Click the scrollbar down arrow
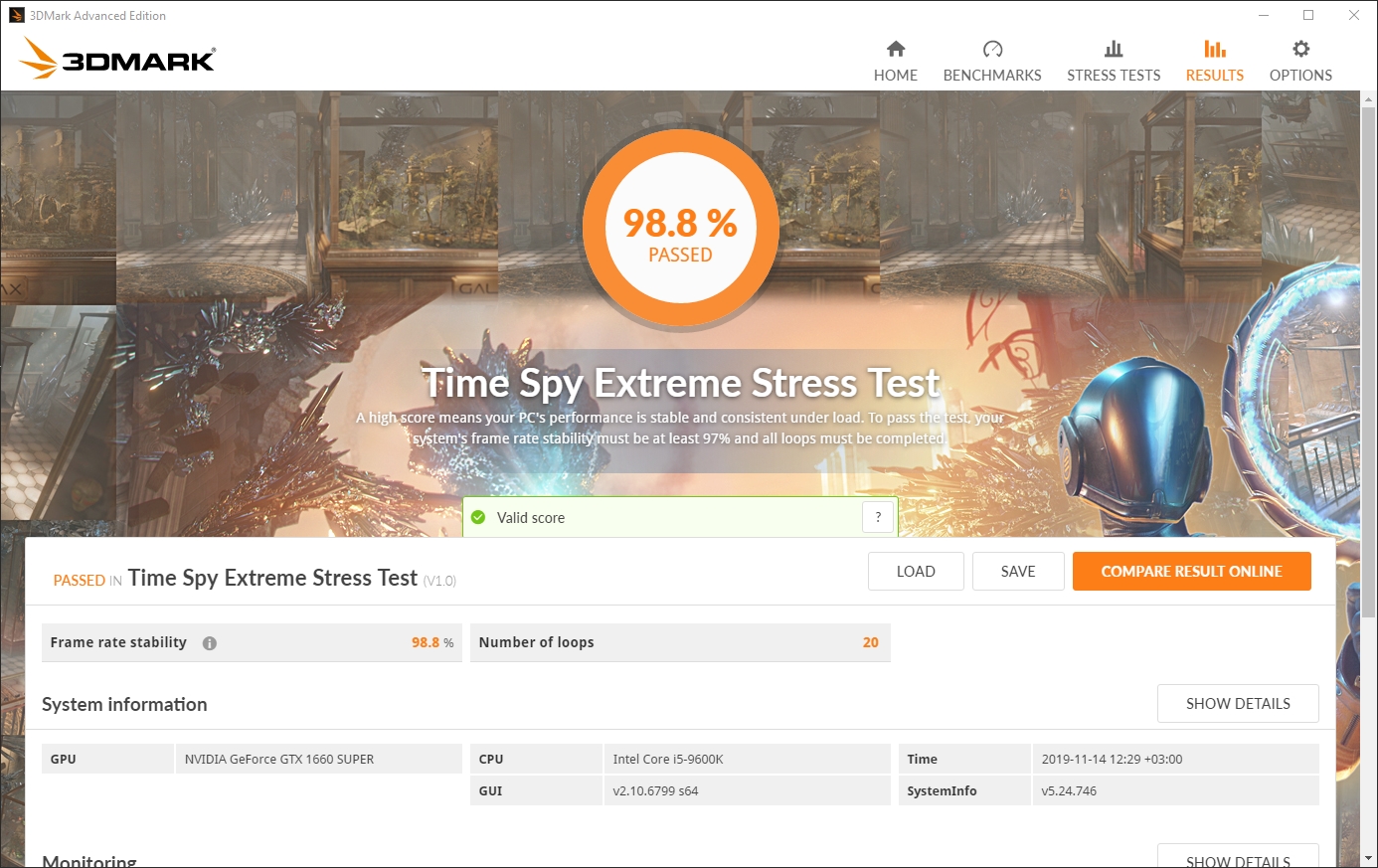 1368,858
